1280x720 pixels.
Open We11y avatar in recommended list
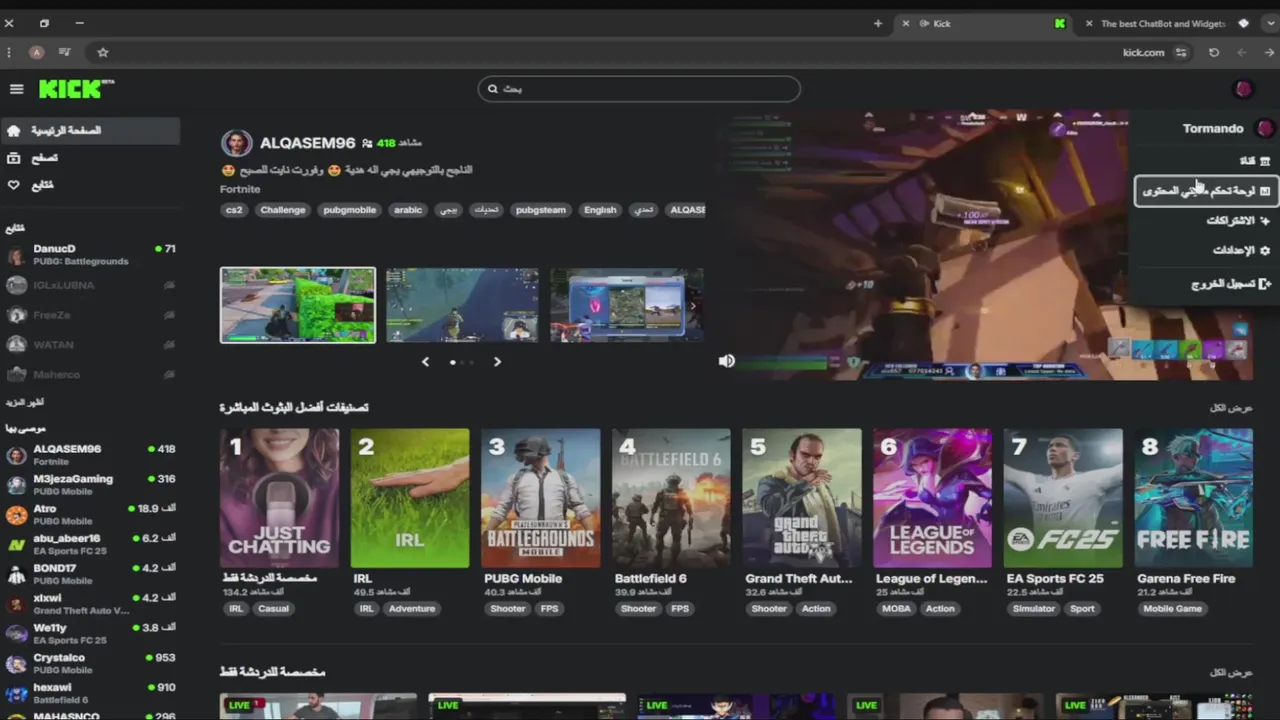[16, 634]
